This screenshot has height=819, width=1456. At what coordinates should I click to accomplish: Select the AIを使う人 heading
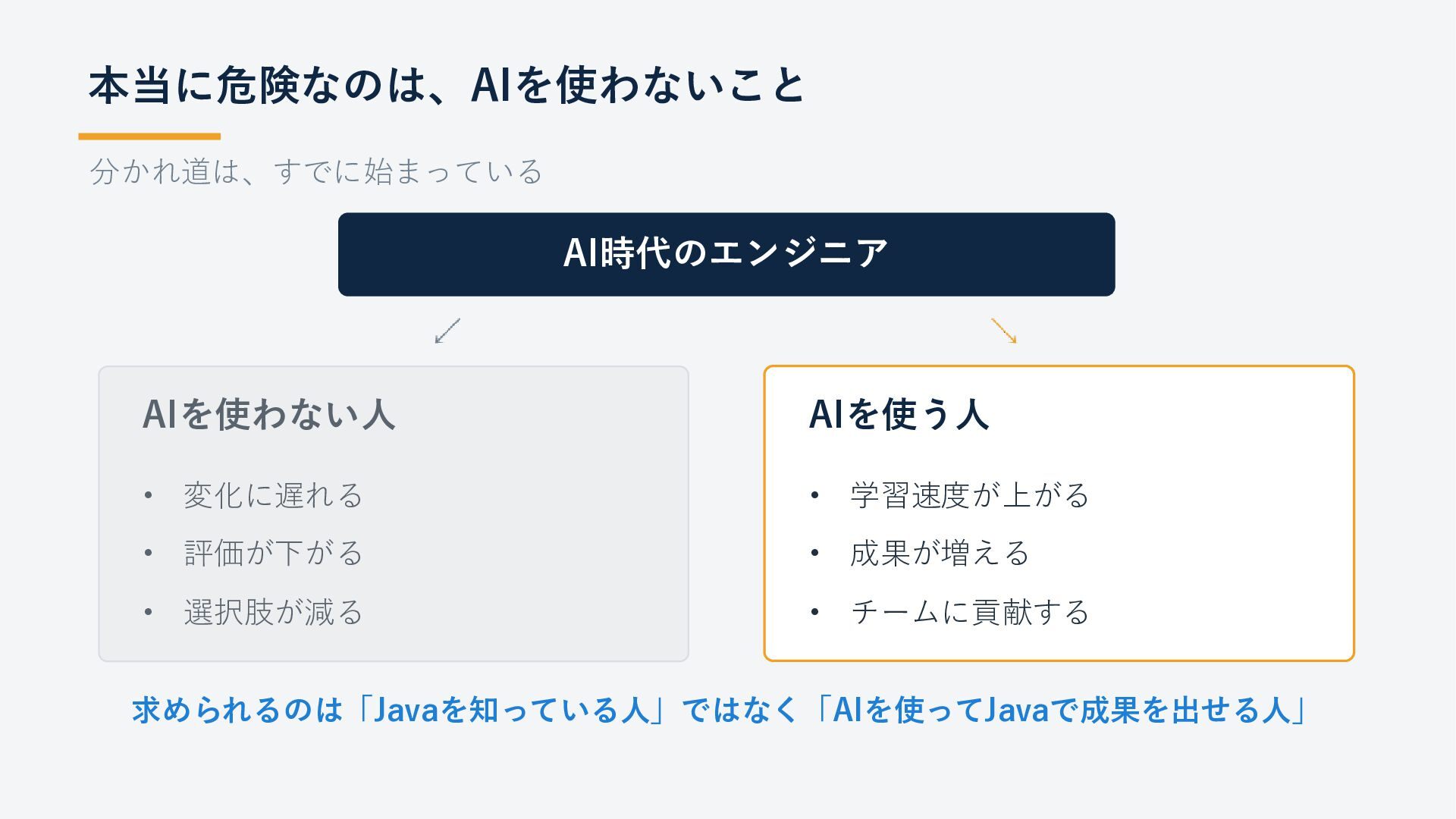[x=899, y=414]
